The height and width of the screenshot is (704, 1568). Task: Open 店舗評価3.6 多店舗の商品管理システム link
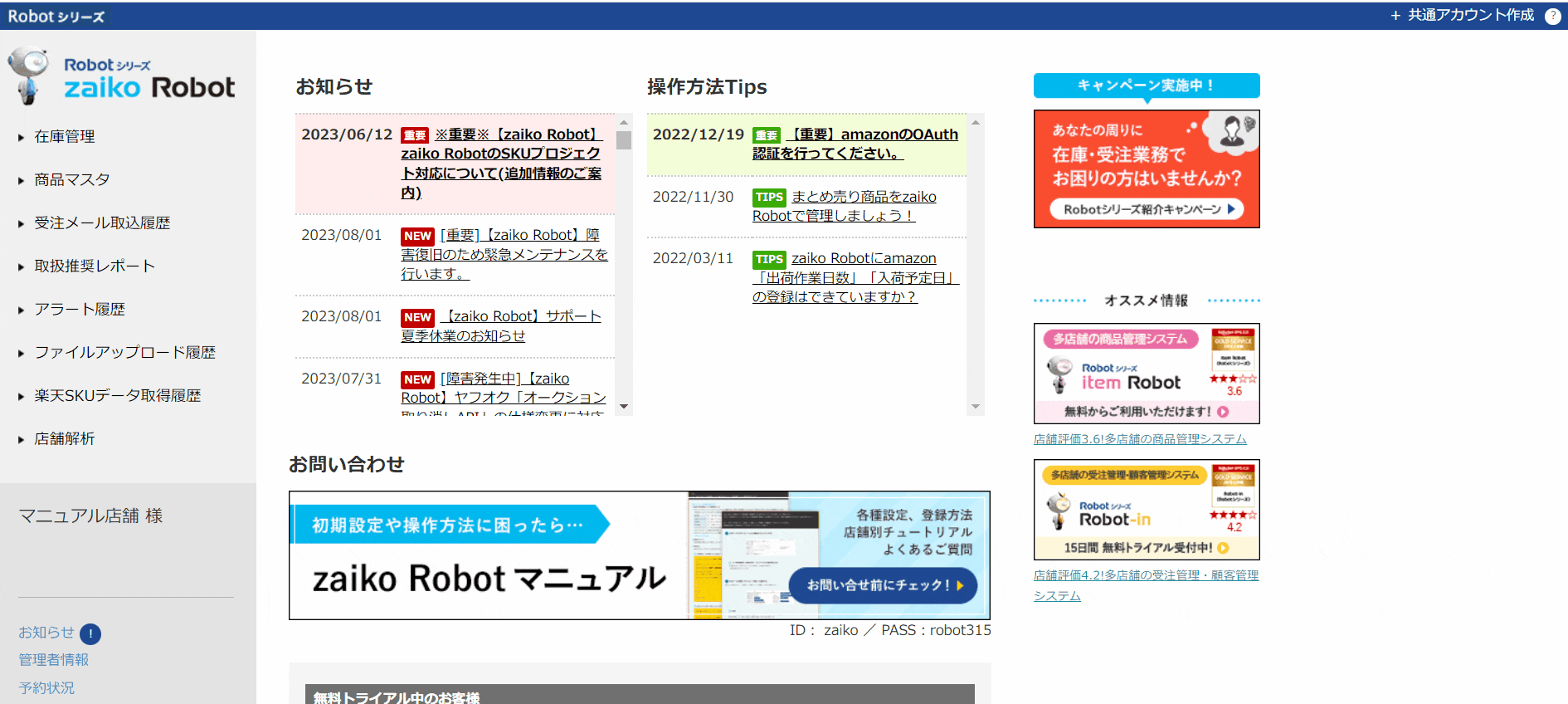click(1140, 439)
